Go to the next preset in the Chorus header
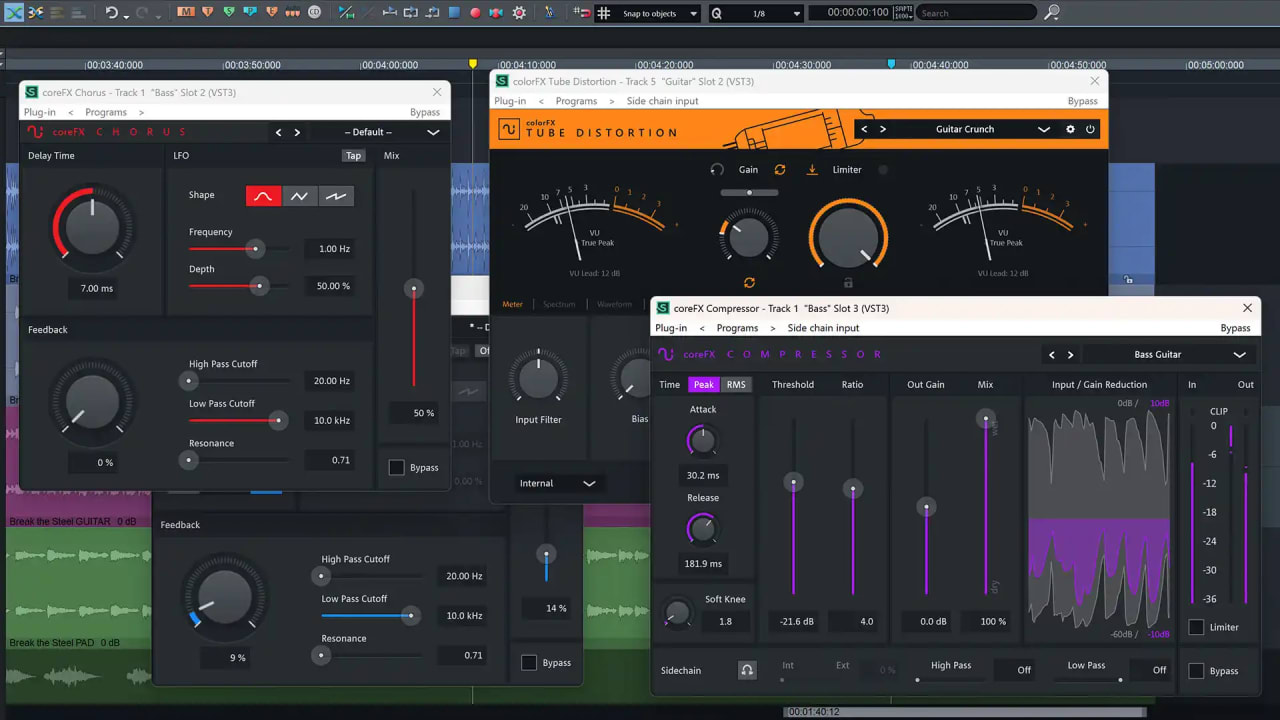 click(297, 132)
